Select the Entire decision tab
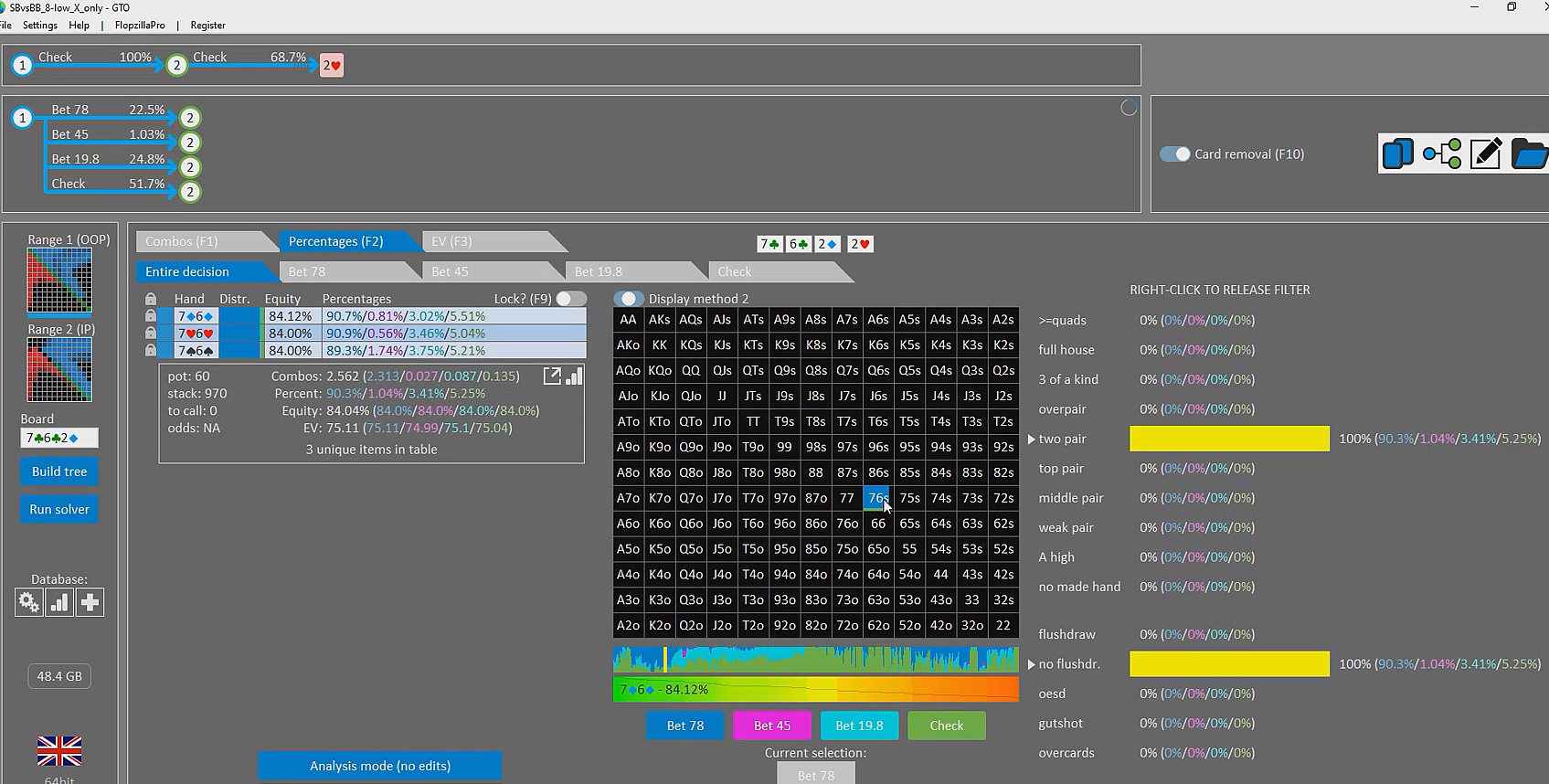Screen dimensions: 1549x784 pos(206,271)
